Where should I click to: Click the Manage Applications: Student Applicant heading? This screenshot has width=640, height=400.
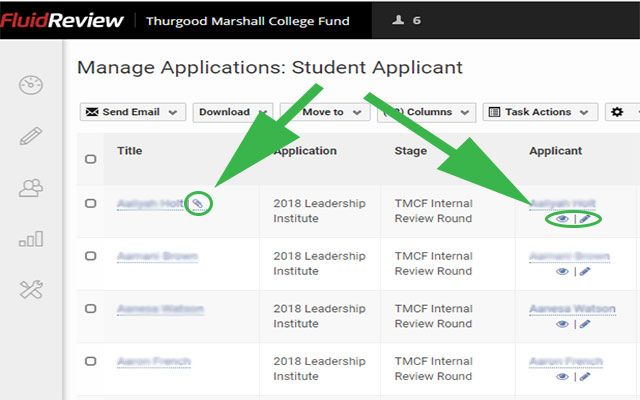[270, 68]
